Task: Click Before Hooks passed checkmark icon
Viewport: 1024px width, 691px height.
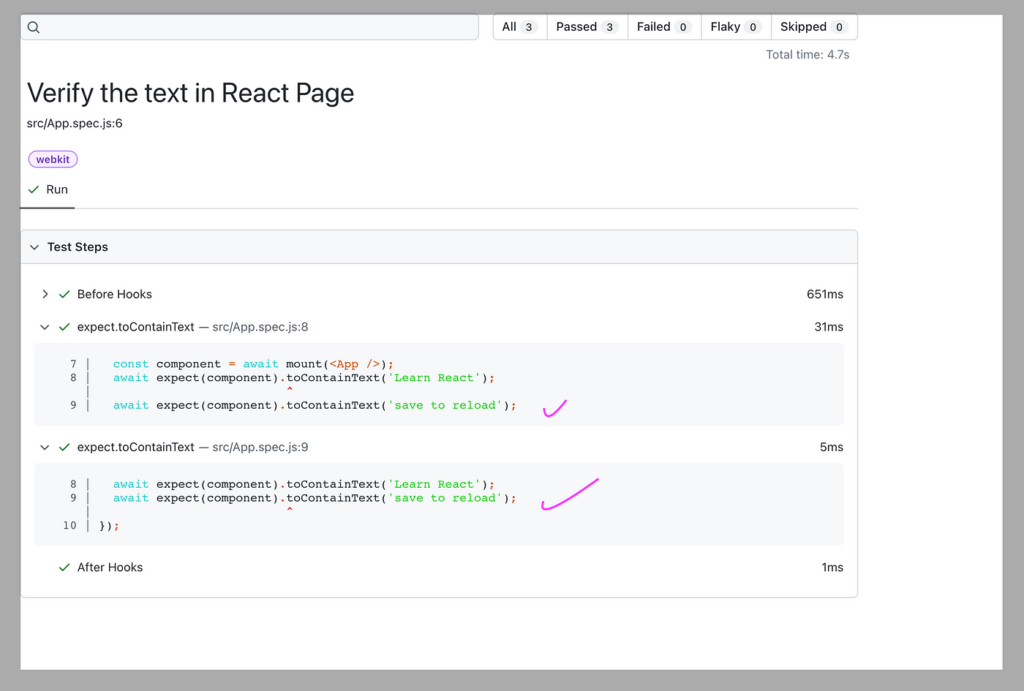Action: click(64, 295)
